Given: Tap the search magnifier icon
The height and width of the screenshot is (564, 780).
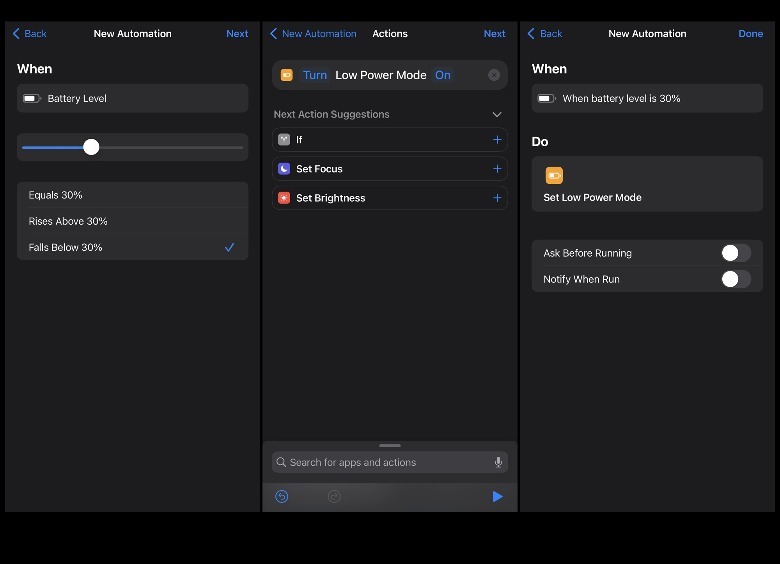Looking at the screenshot, I should 281,462.
